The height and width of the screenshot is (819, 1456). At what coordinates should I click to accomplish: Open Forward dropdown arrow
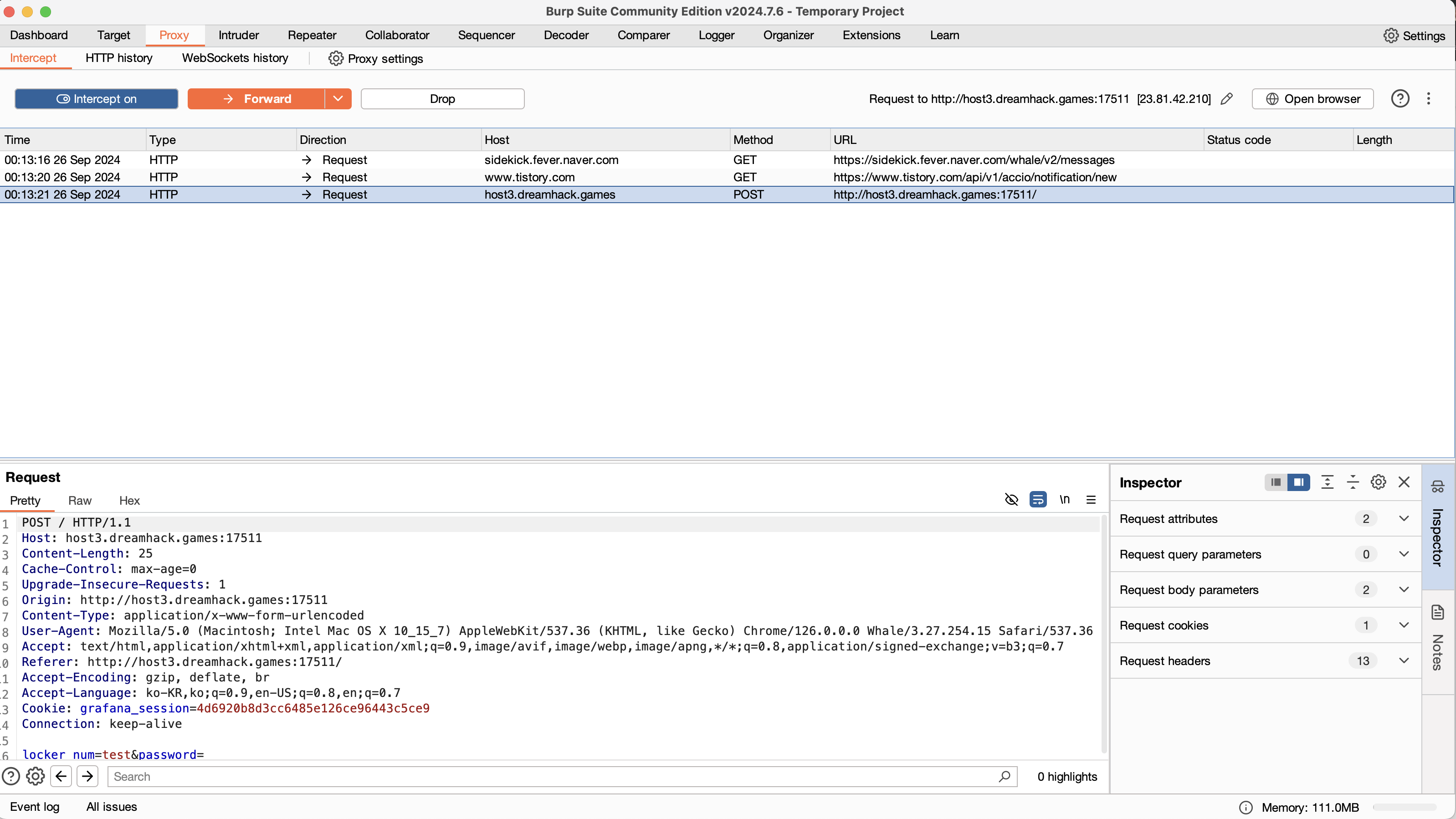(x=338, y=99)
